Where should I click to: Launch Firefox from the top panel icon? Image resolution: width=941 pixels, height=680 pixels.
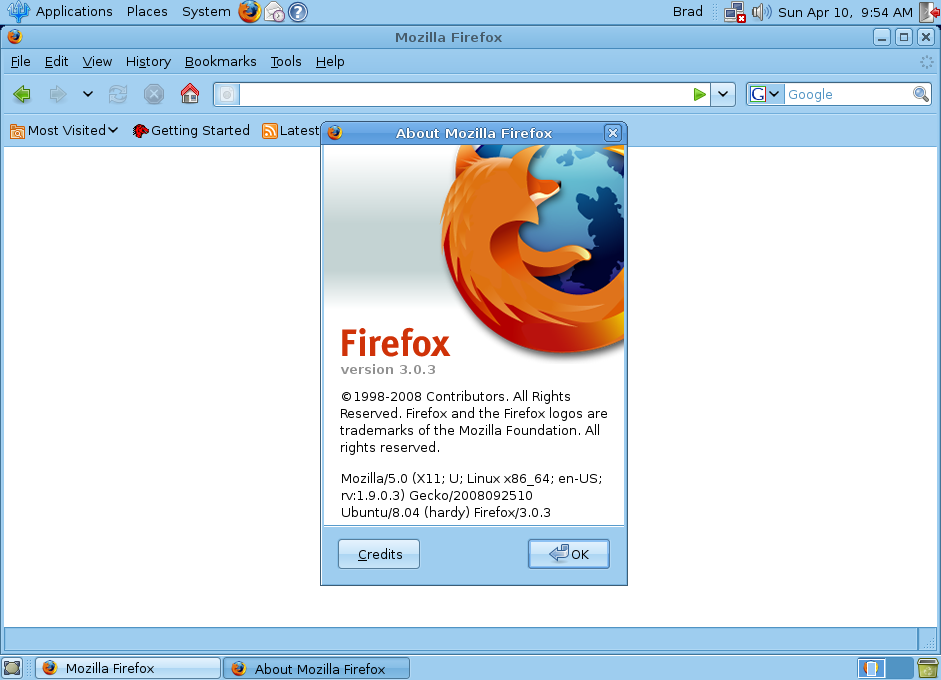coord(249,11)
